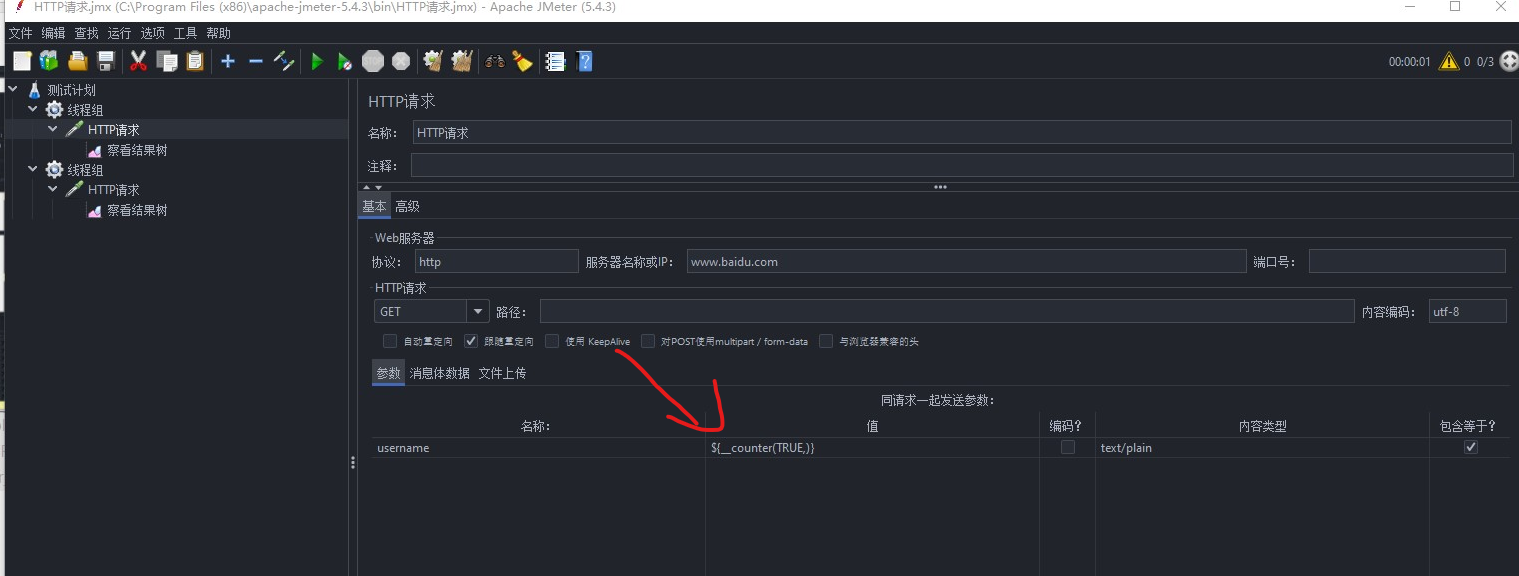Select the first 线程组 tree node
Image resolution: width=1519 pixels, height=576 pixels.
(x=85, y=110)
